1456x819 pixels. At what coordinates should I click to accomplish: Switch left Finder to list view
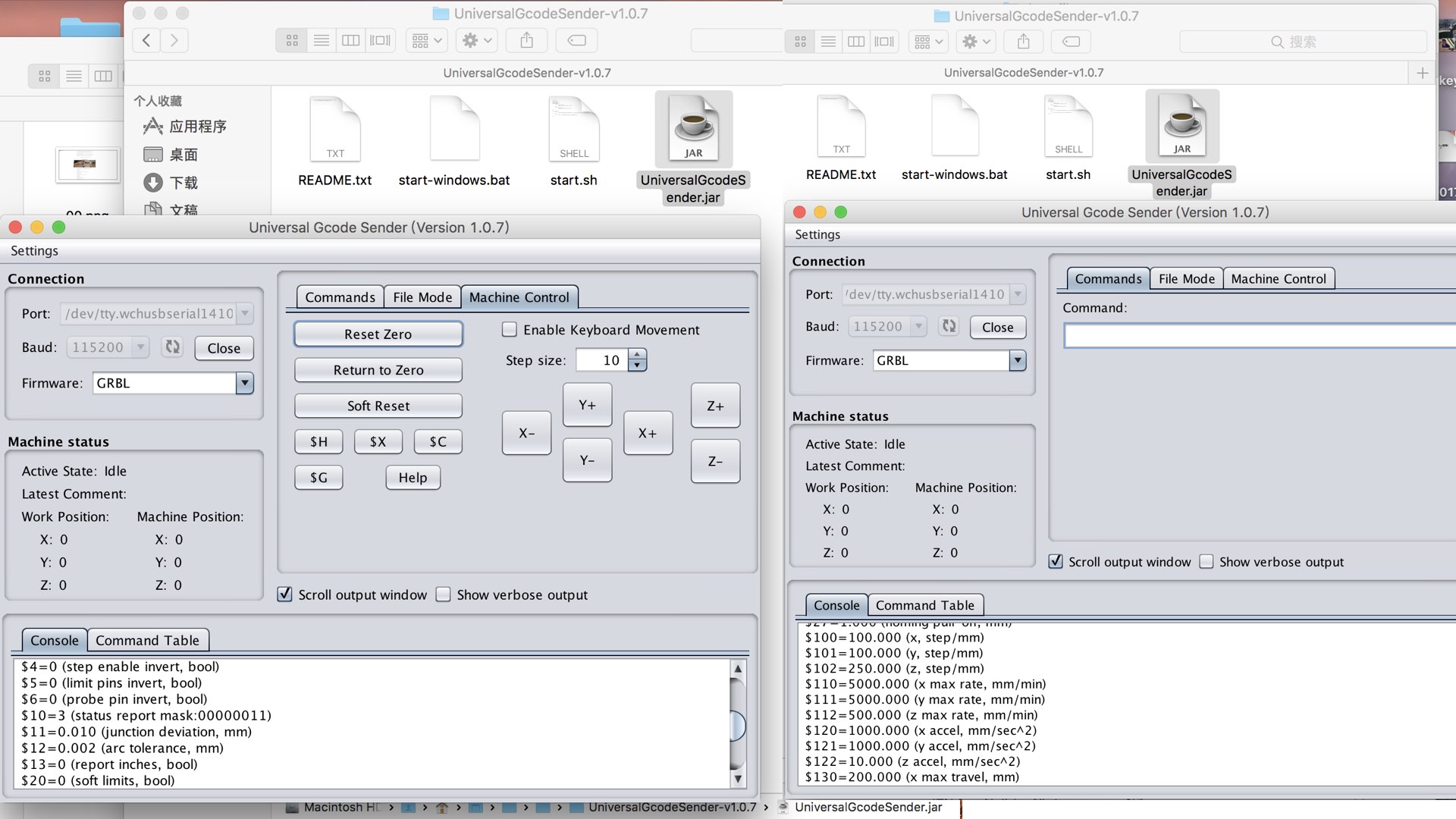pos(322,40)
